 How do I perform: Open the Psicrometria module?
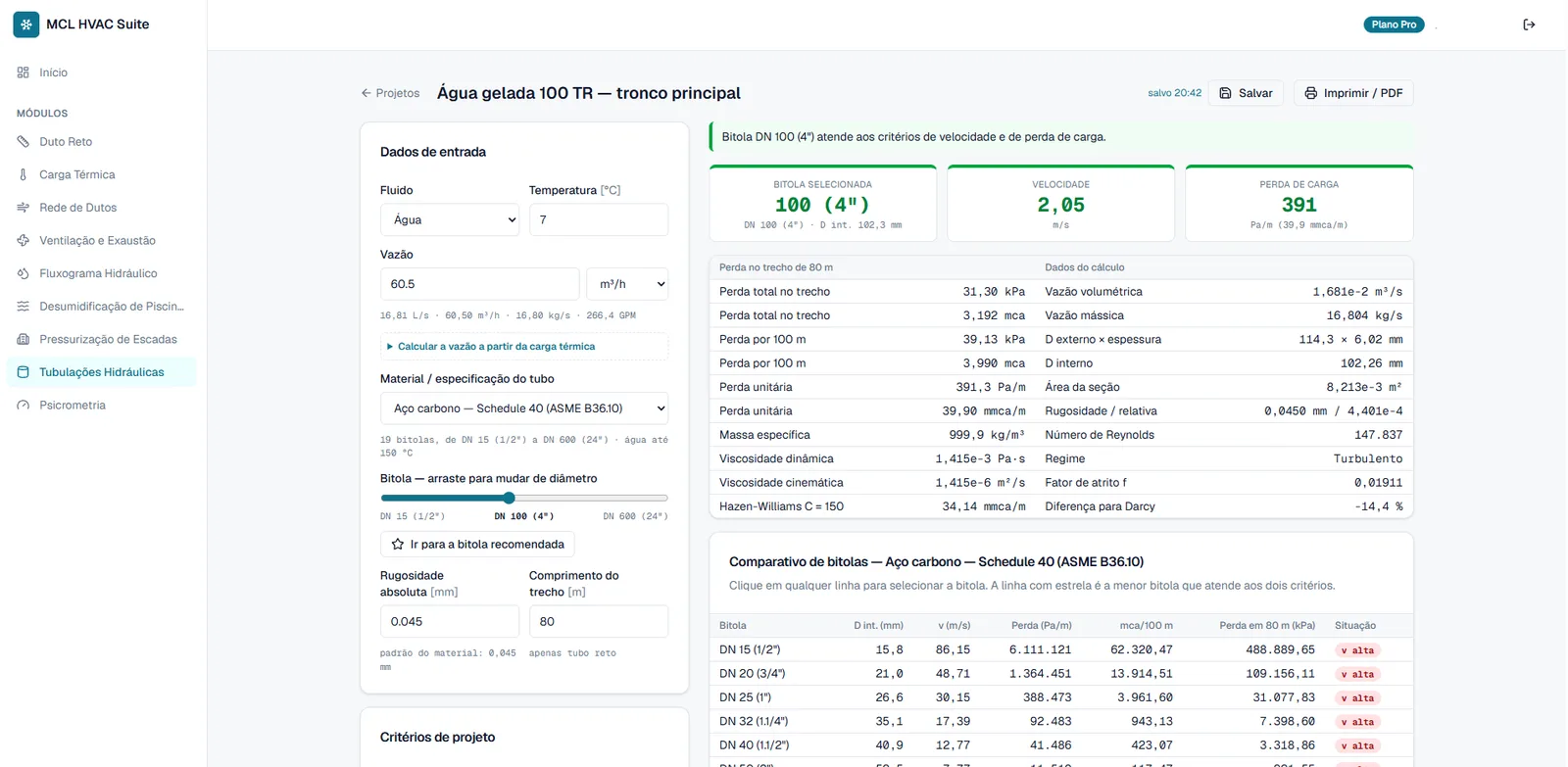pos(102,406)
